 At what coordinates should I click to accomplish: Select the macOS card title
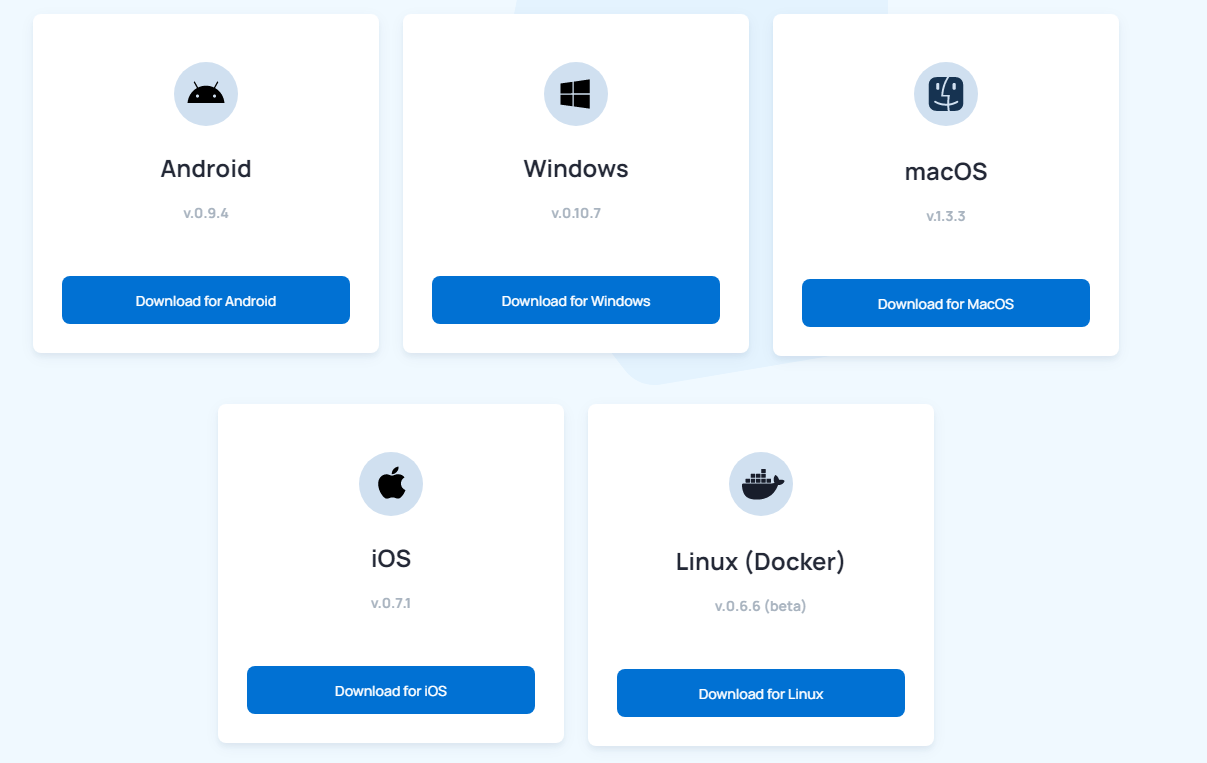(x=946, y=172)
